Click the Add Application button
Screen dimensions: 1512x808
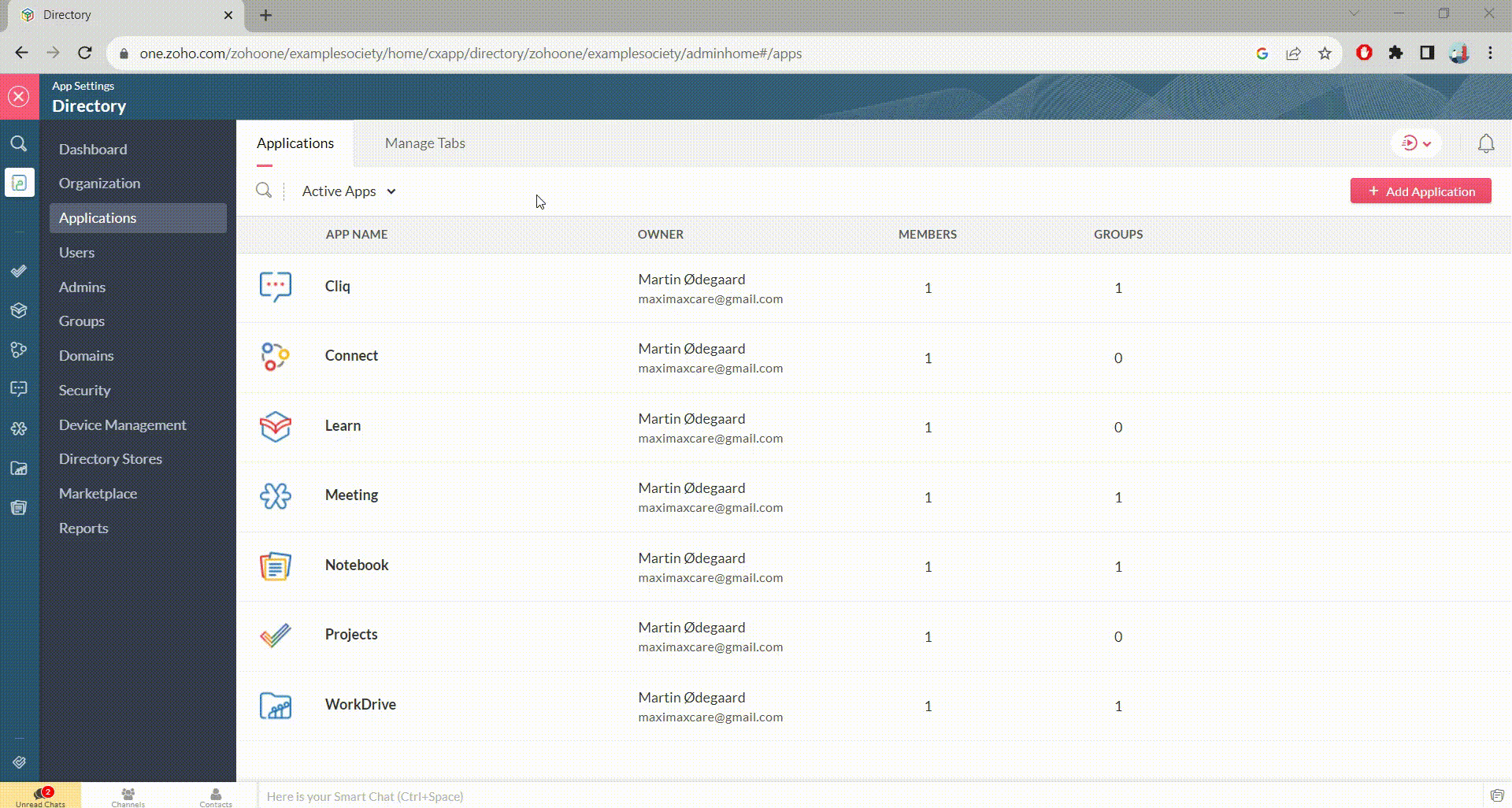[1420, 191]
